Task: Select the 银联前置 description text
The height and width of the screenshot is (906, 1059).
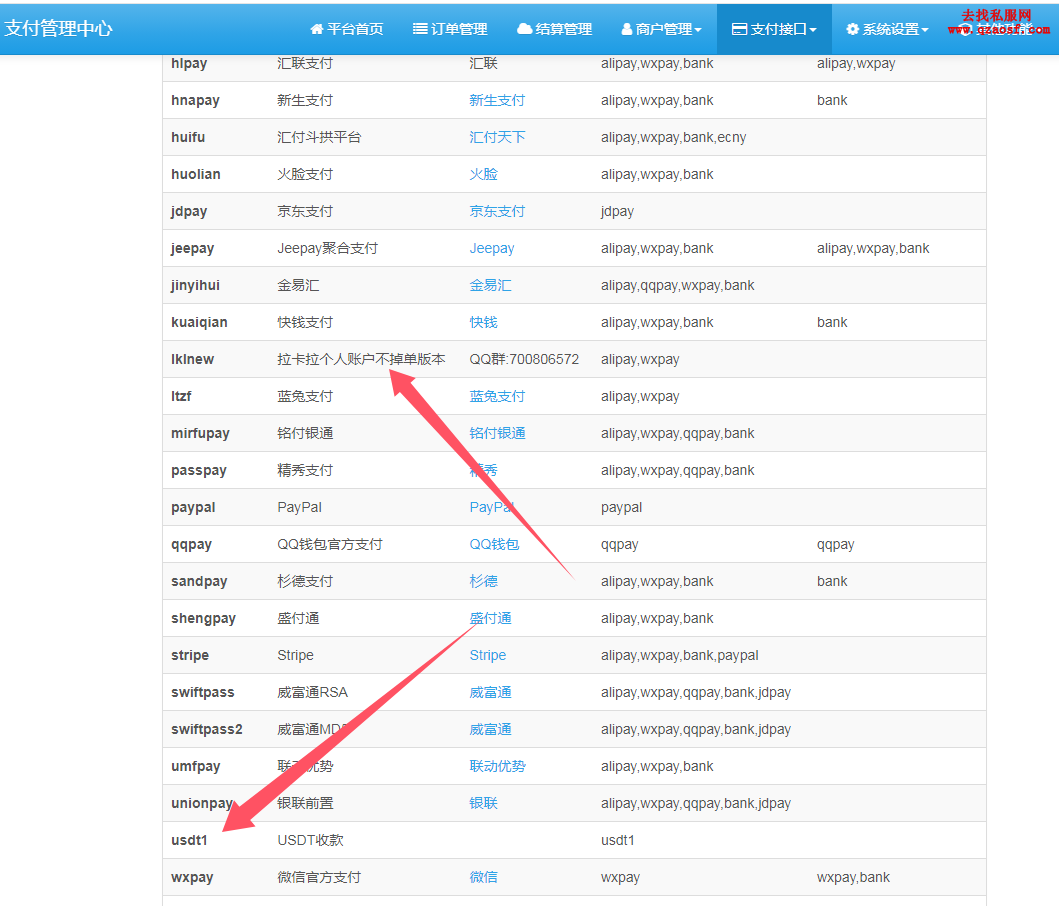Action: [305, 803]
